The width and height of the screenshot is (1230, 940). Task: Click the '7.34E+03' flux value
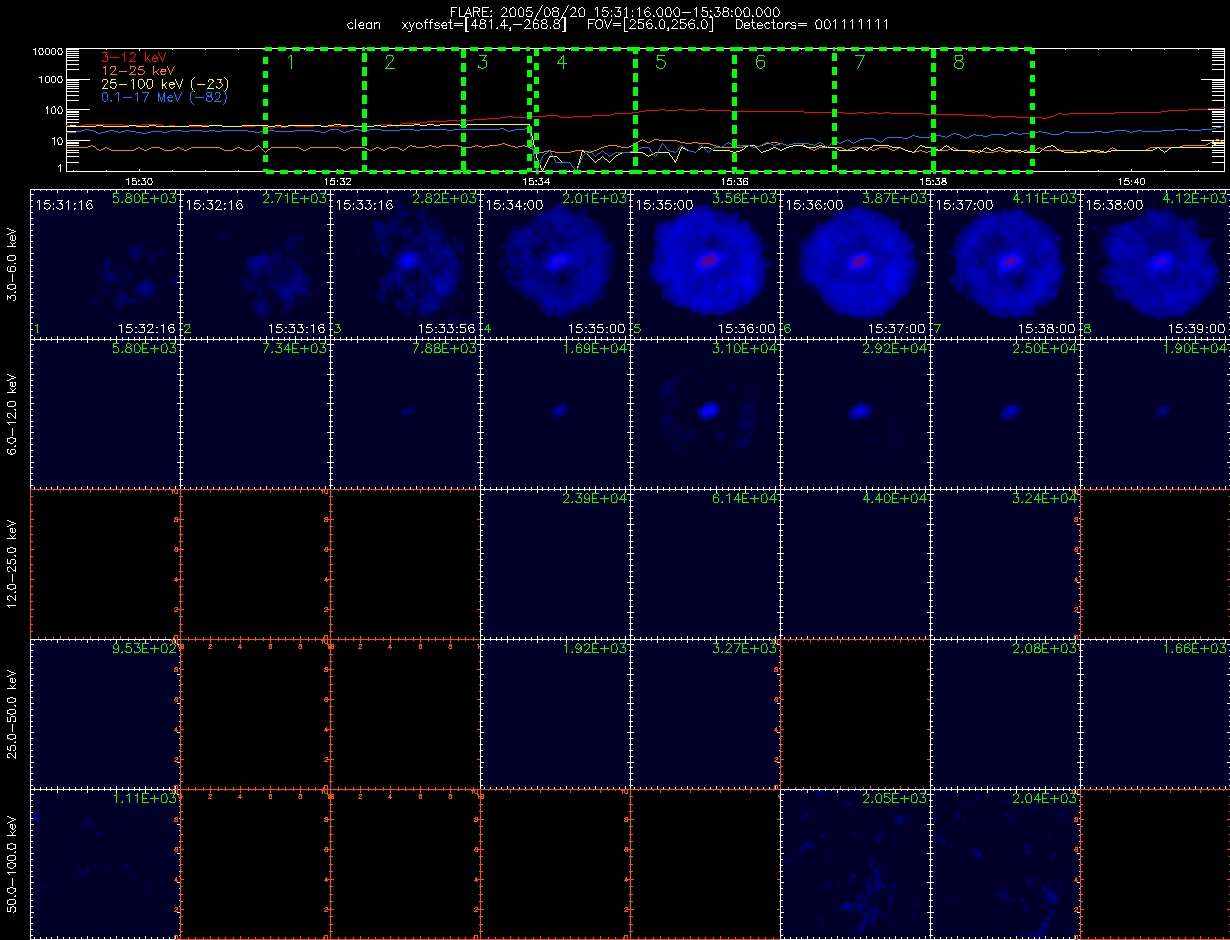pyautogui.click(x=295, y=349)
